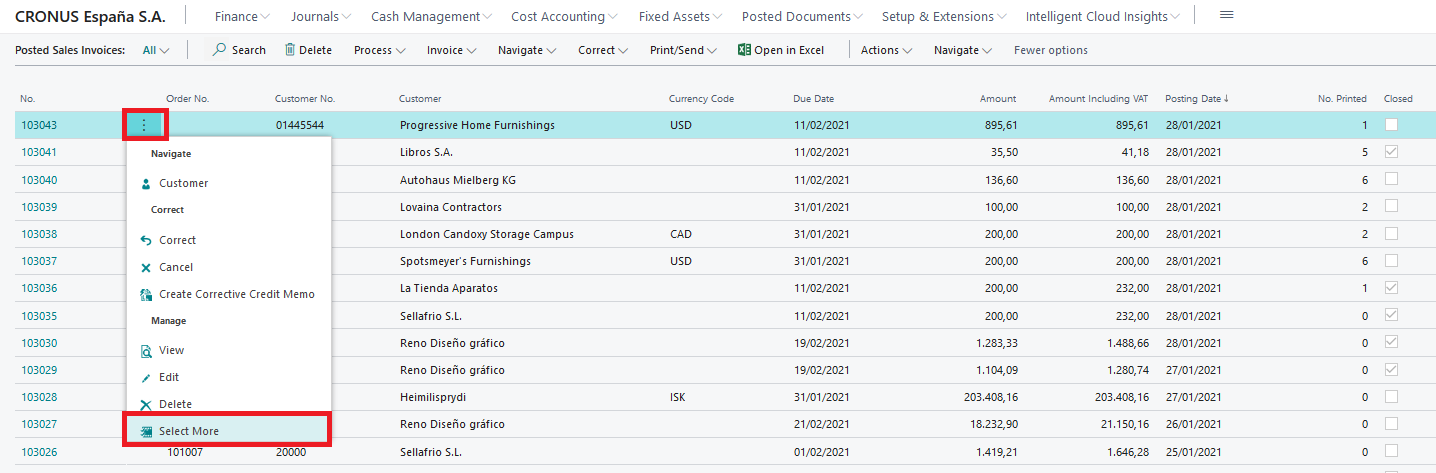Toggle Closed checkbox for Progressive Home Furnishings

coord(1391,125)
